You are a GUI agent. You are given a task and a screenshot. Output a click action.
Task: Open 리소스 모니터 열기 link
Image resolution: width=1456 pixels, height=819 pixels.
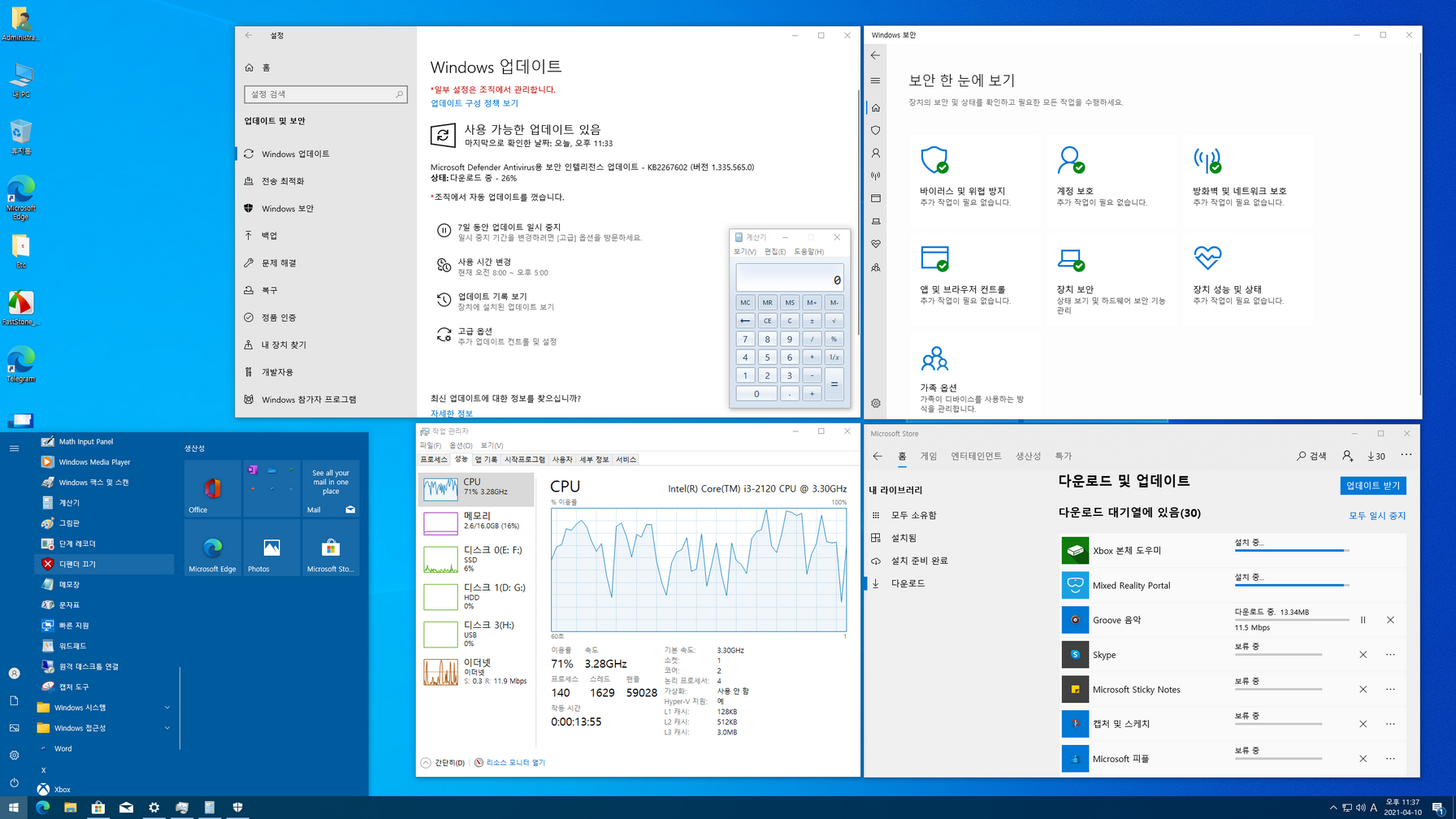[x=515, y=763]
